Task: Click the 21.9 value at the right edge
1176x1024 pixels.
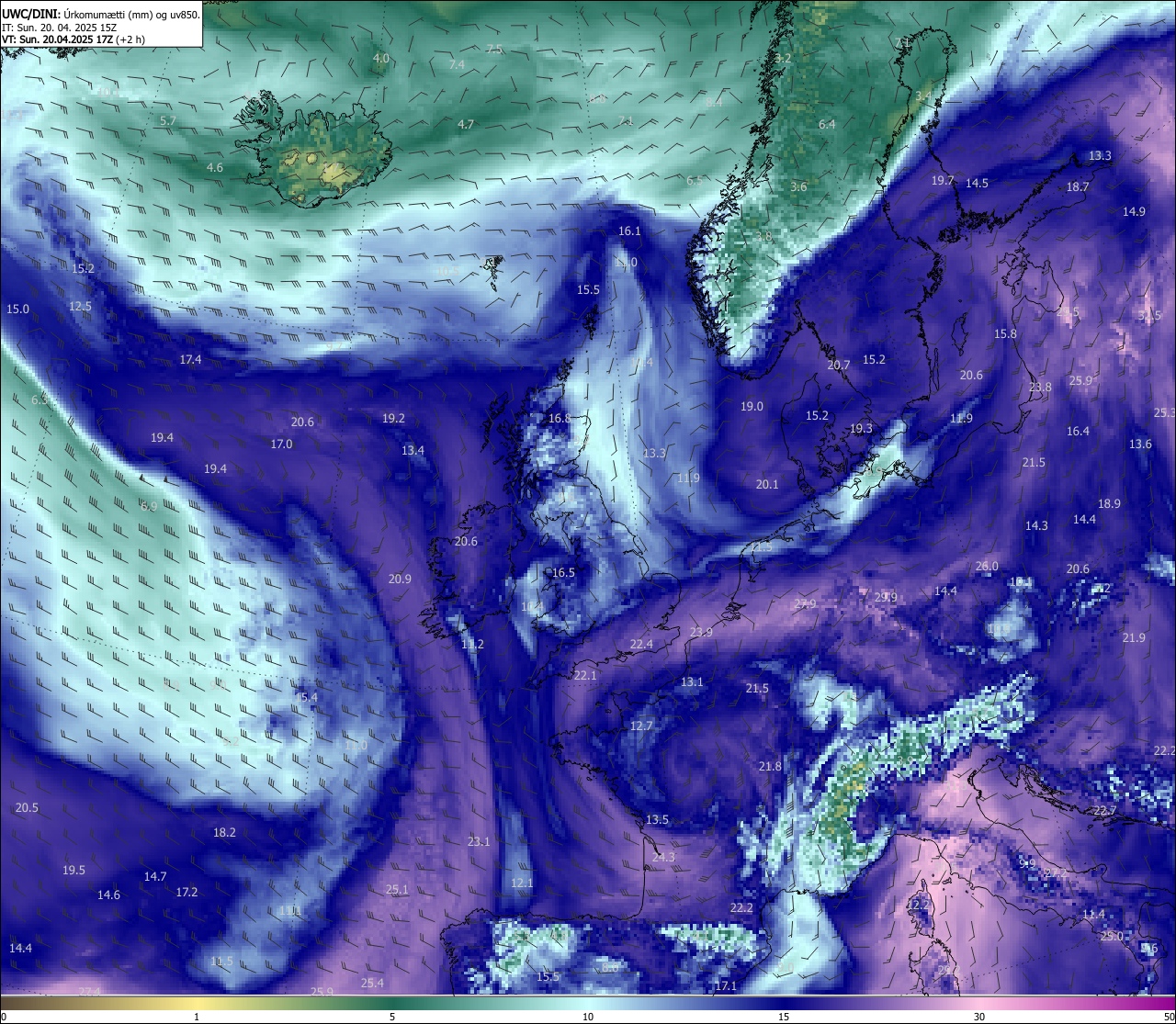Action: (1134, 638)
